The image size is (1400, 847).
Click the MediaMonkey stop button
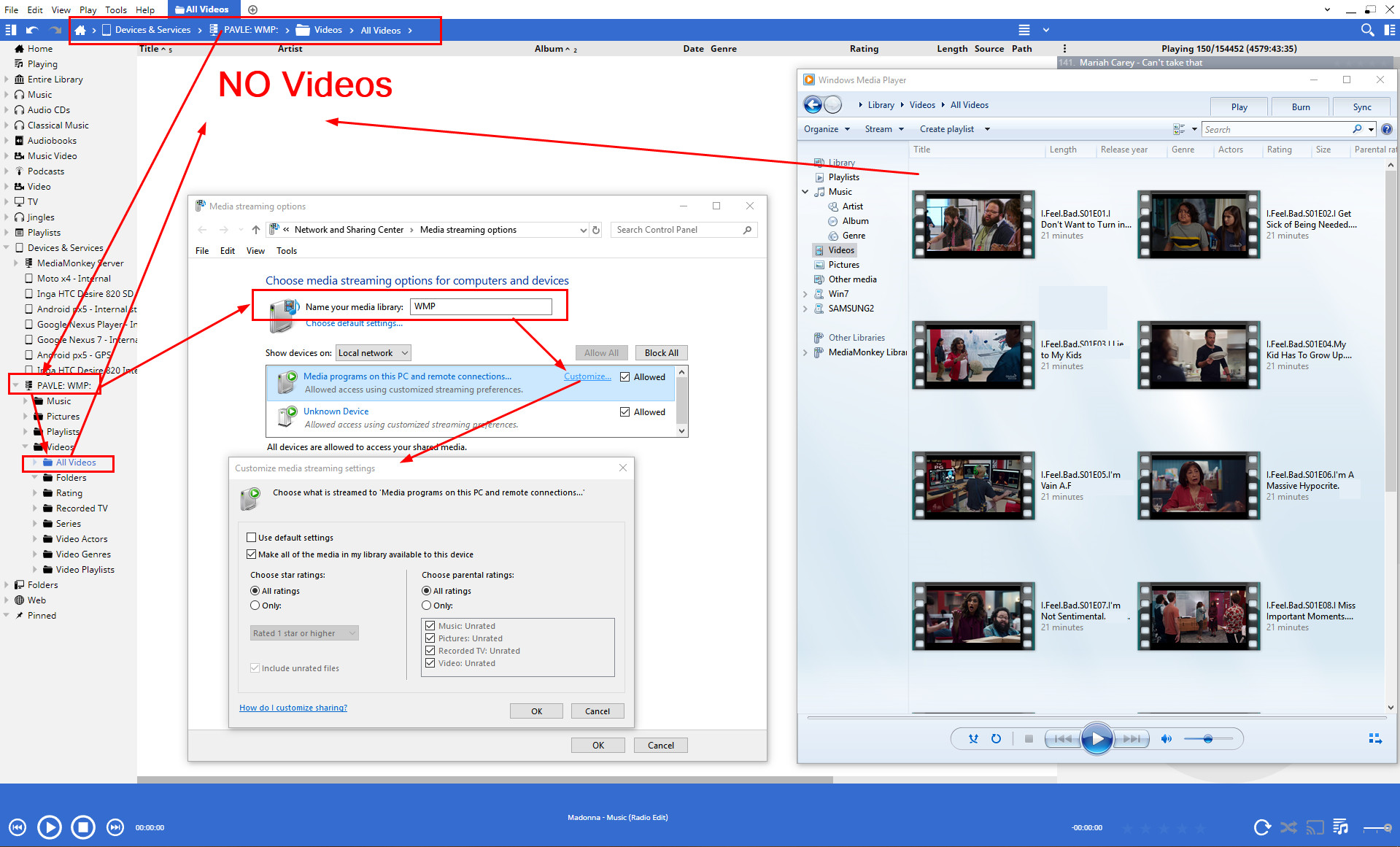pyautogui.click(x=83, y=827)
